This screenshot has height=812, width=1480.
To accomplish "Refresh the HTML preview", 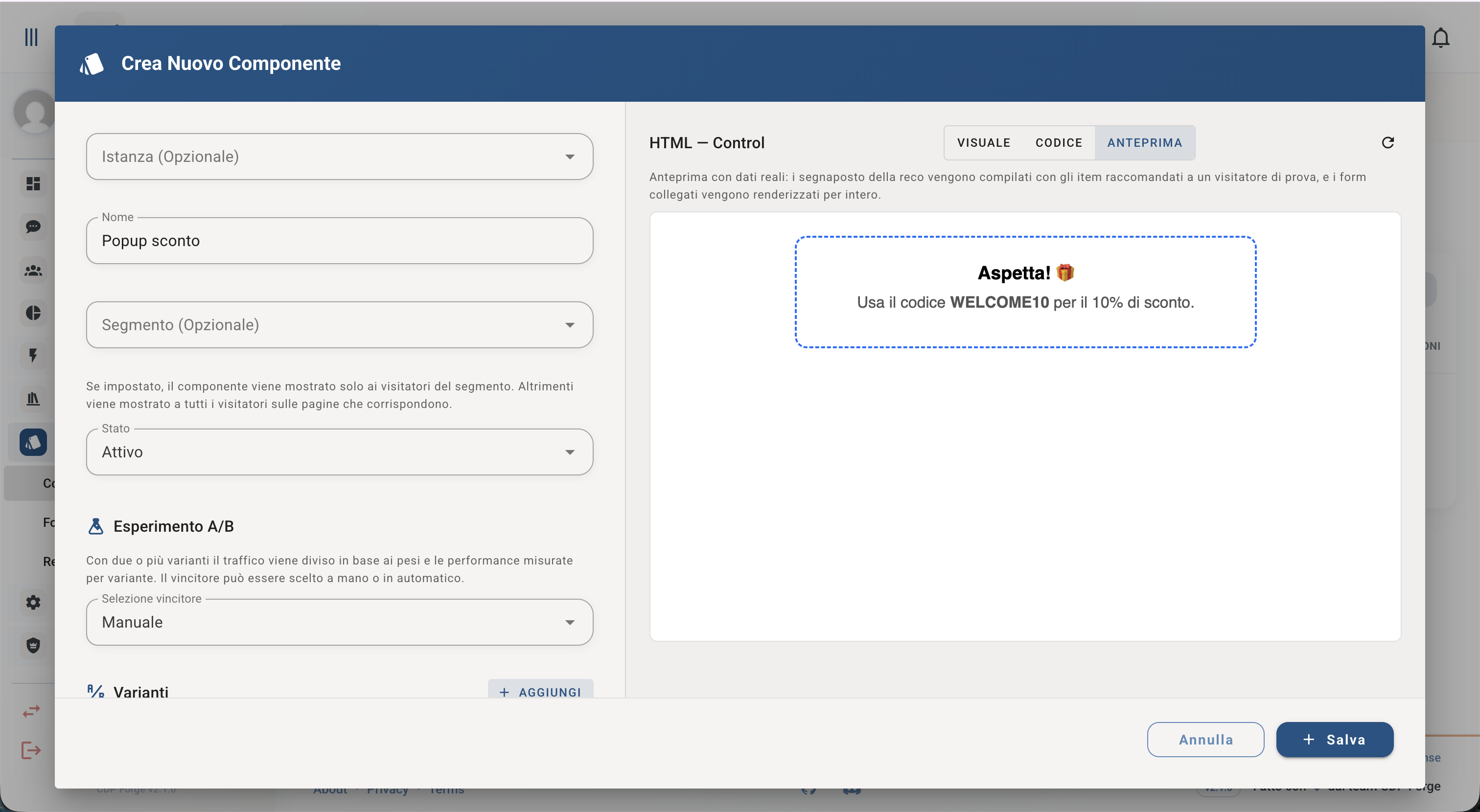I will [1388, 142].
